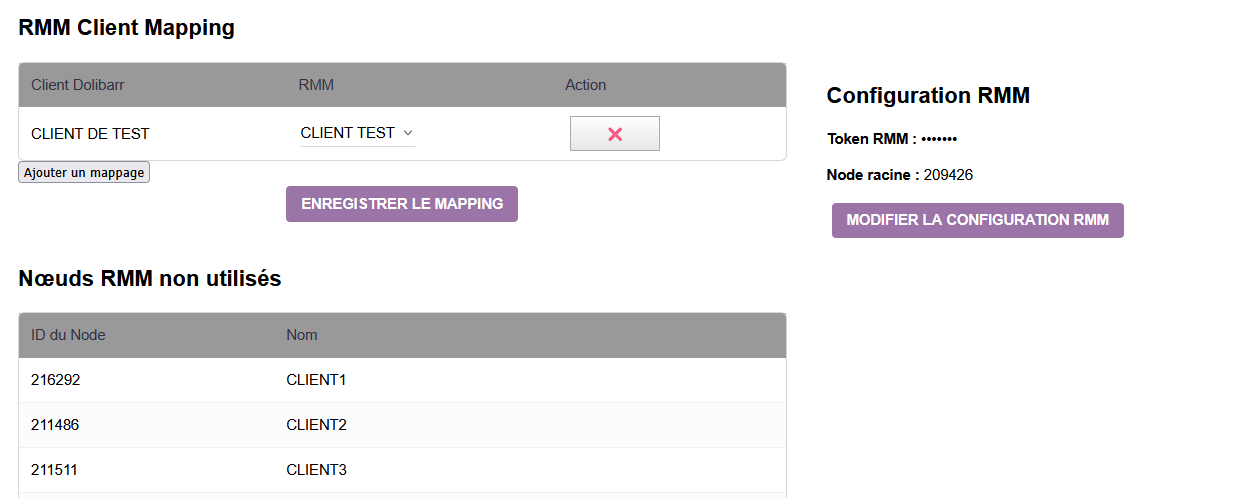Screen dimensions: 1251x498
Task: Click the Nœuds RMM non utilisés heading
Action: [x=150, y=279]
